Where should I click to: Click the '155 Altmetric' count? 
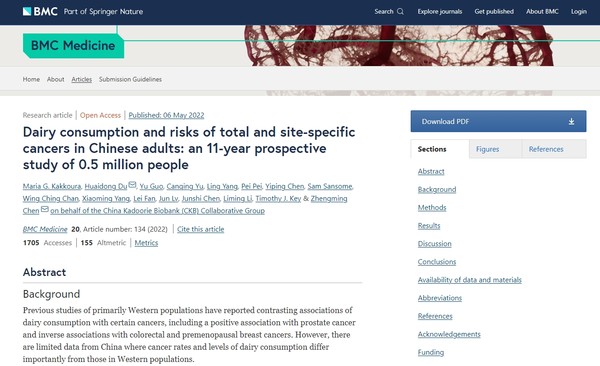pyautogui.click(x=103, y=243)
